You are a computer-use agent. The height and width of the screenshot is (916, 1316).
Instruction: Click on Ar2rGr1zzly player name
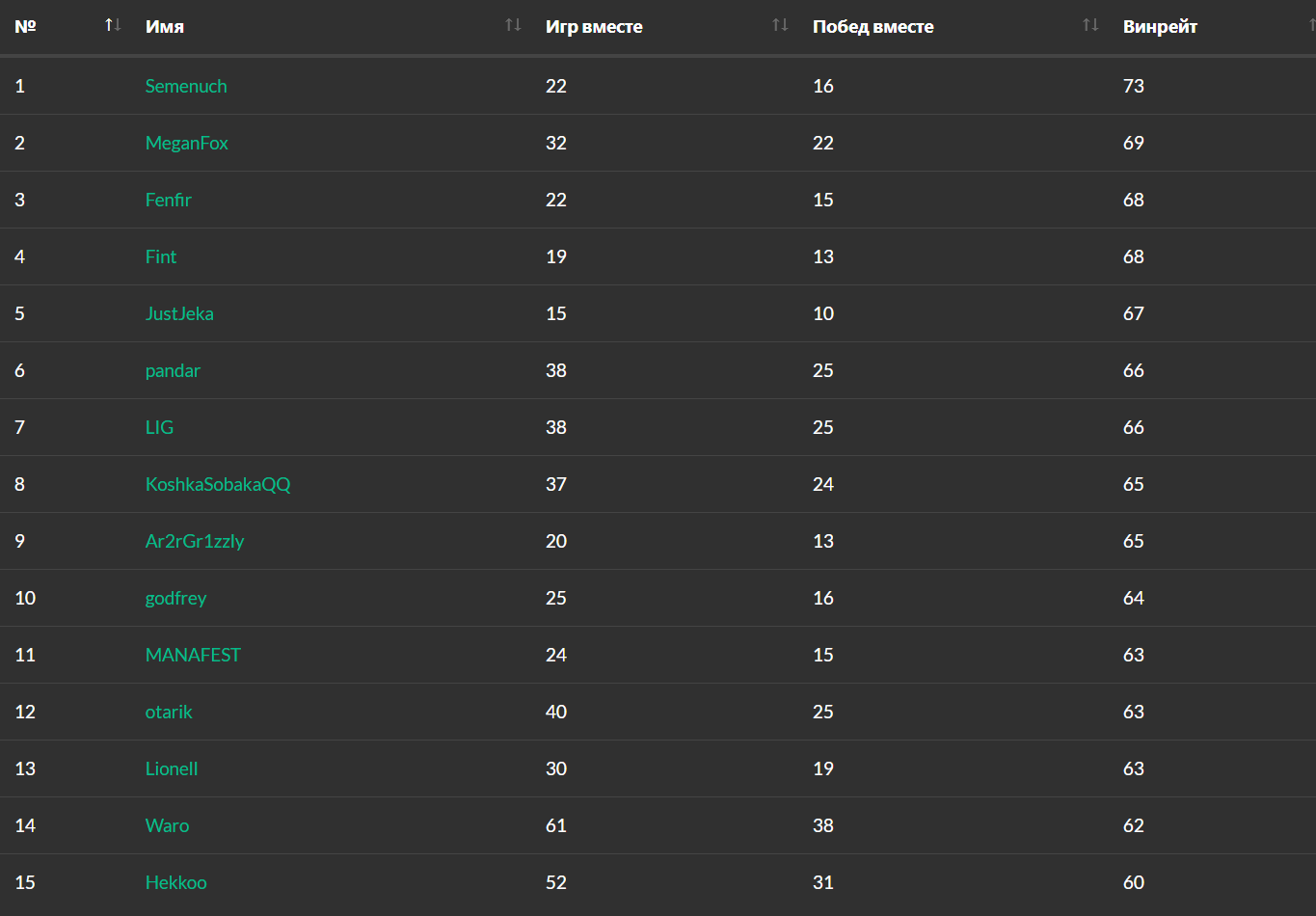195,541
